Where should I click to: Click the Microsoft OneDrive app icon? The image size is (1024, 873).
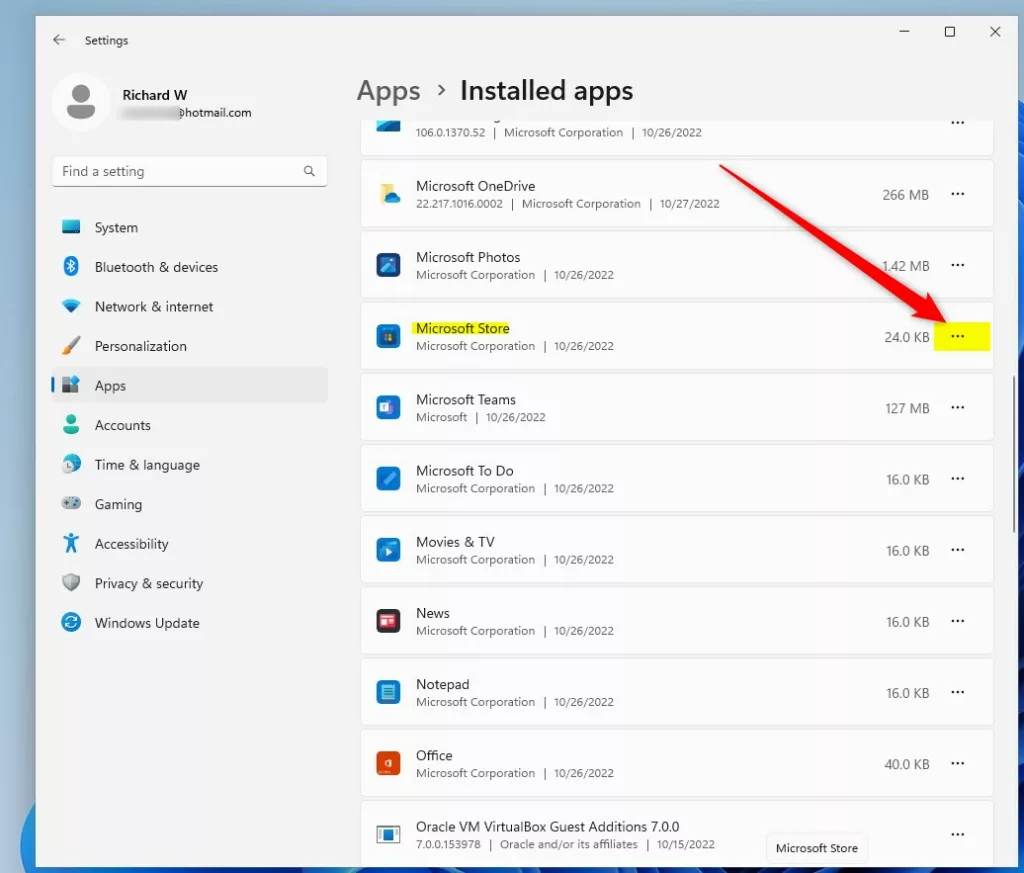tap(388, 194)
